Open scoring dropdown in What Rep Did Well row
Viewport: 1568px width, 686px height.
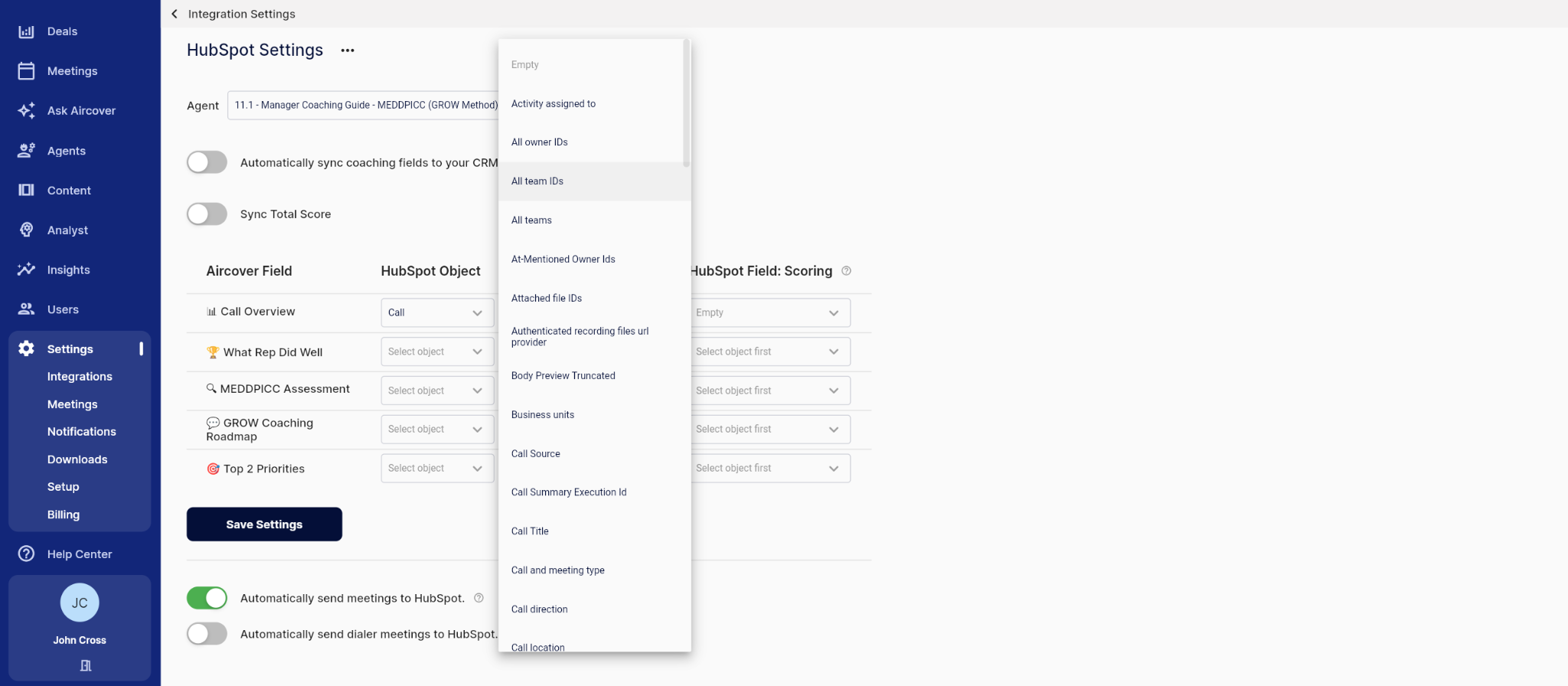pos(770,351)
